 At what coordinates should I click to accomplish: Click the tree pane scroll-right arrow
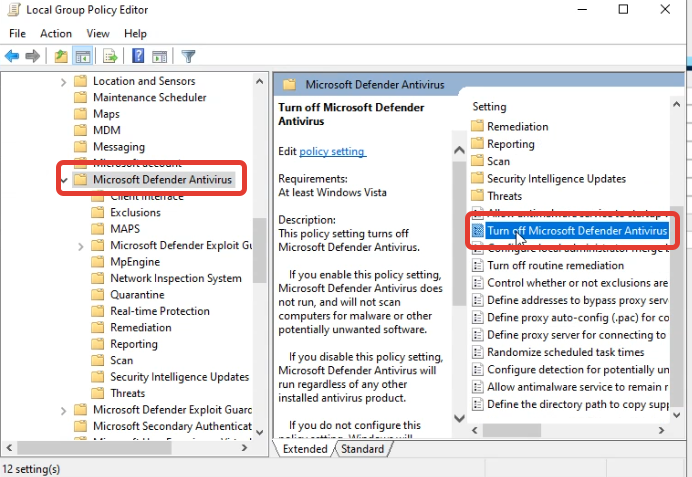pyautogui.click(x=244, y=447)
